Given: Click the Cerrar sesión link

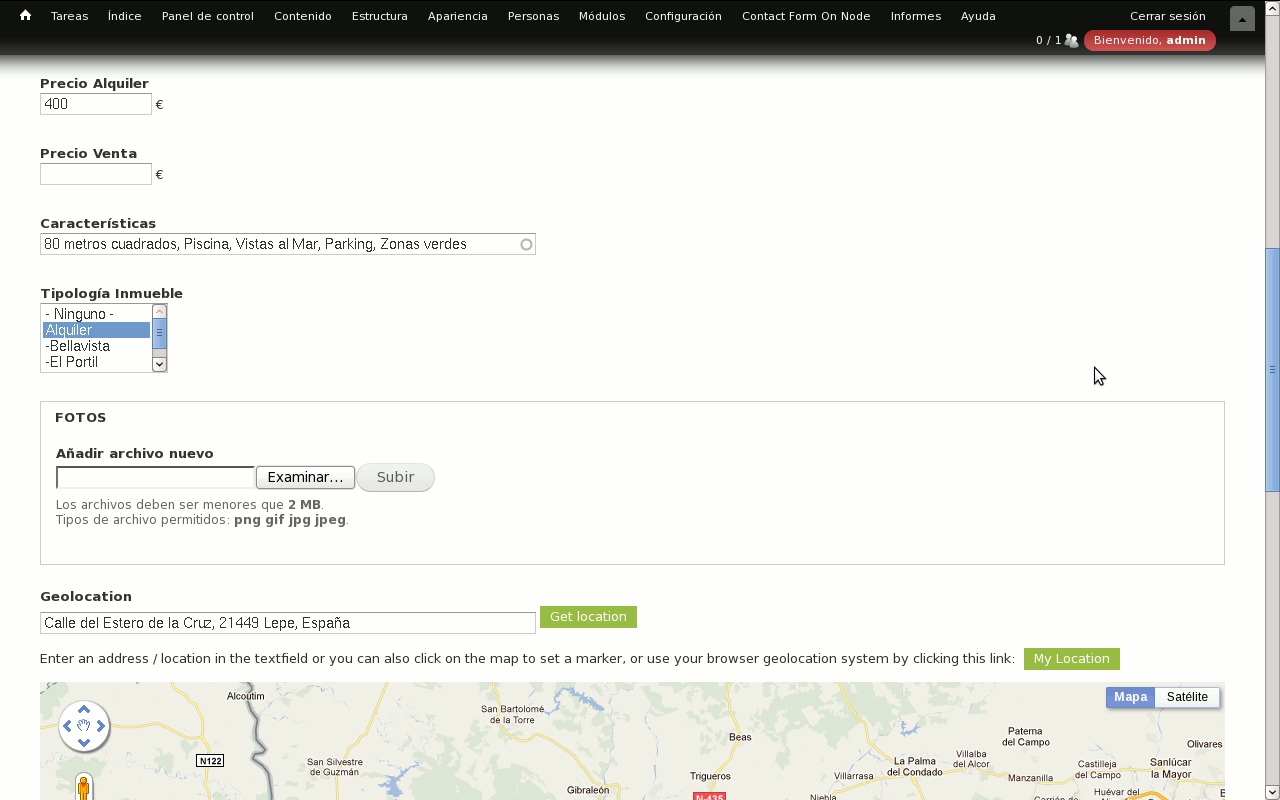Looking at the screenshot, I should (1167, 16).
